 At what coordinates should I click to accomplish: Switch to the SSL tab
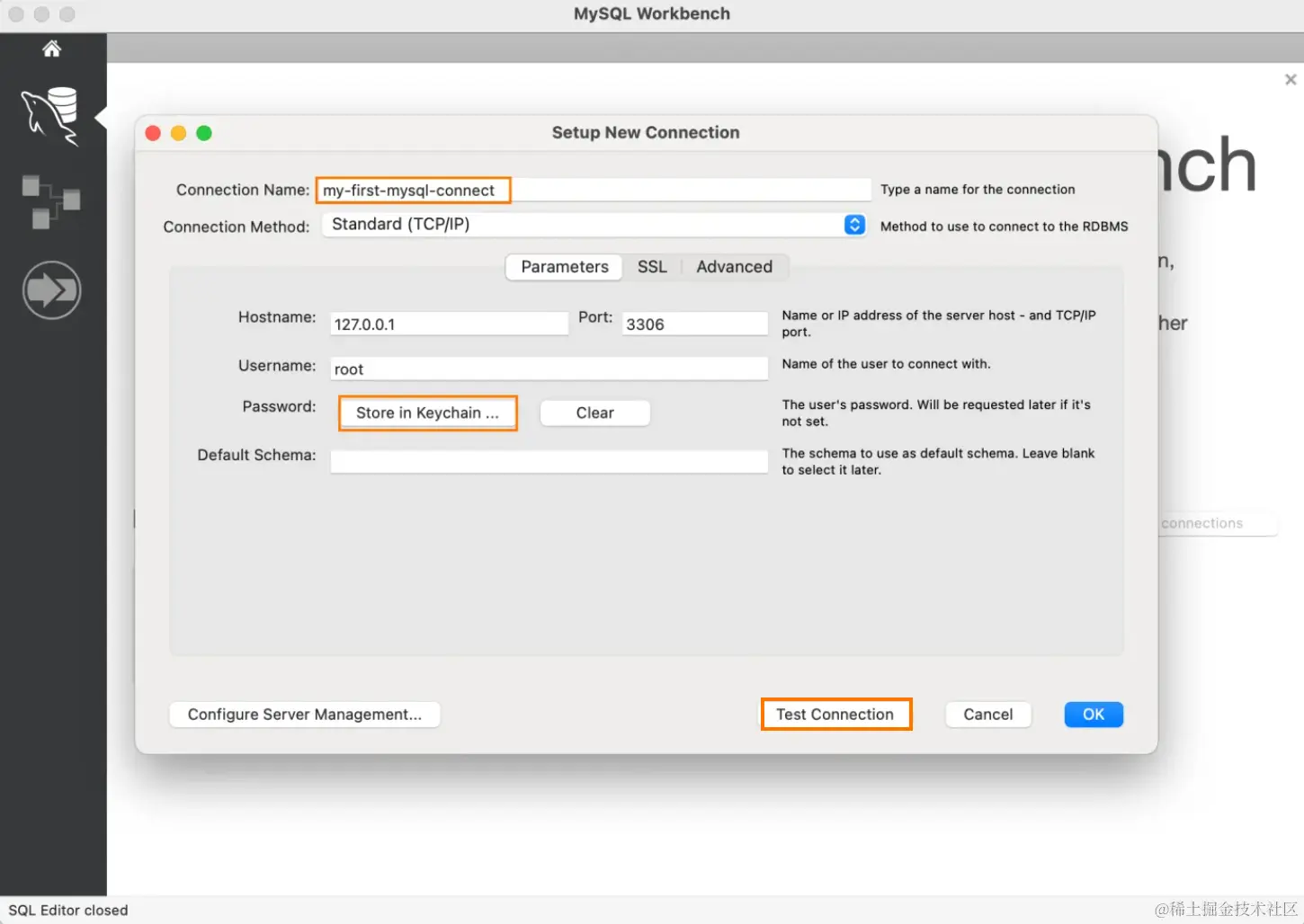tap(652, 267)
